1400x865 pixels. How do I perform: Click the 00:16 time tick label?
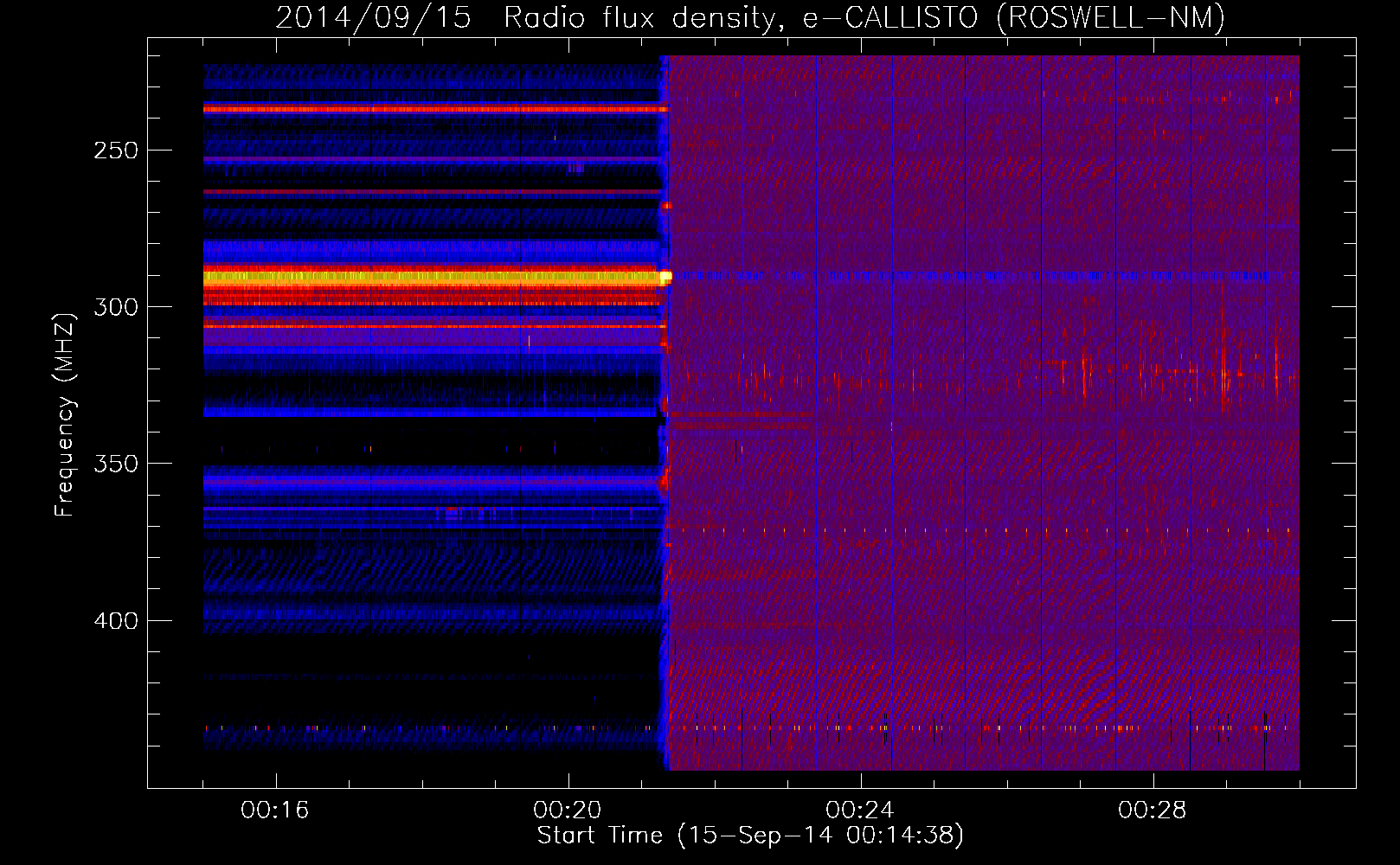click(275, 810)
